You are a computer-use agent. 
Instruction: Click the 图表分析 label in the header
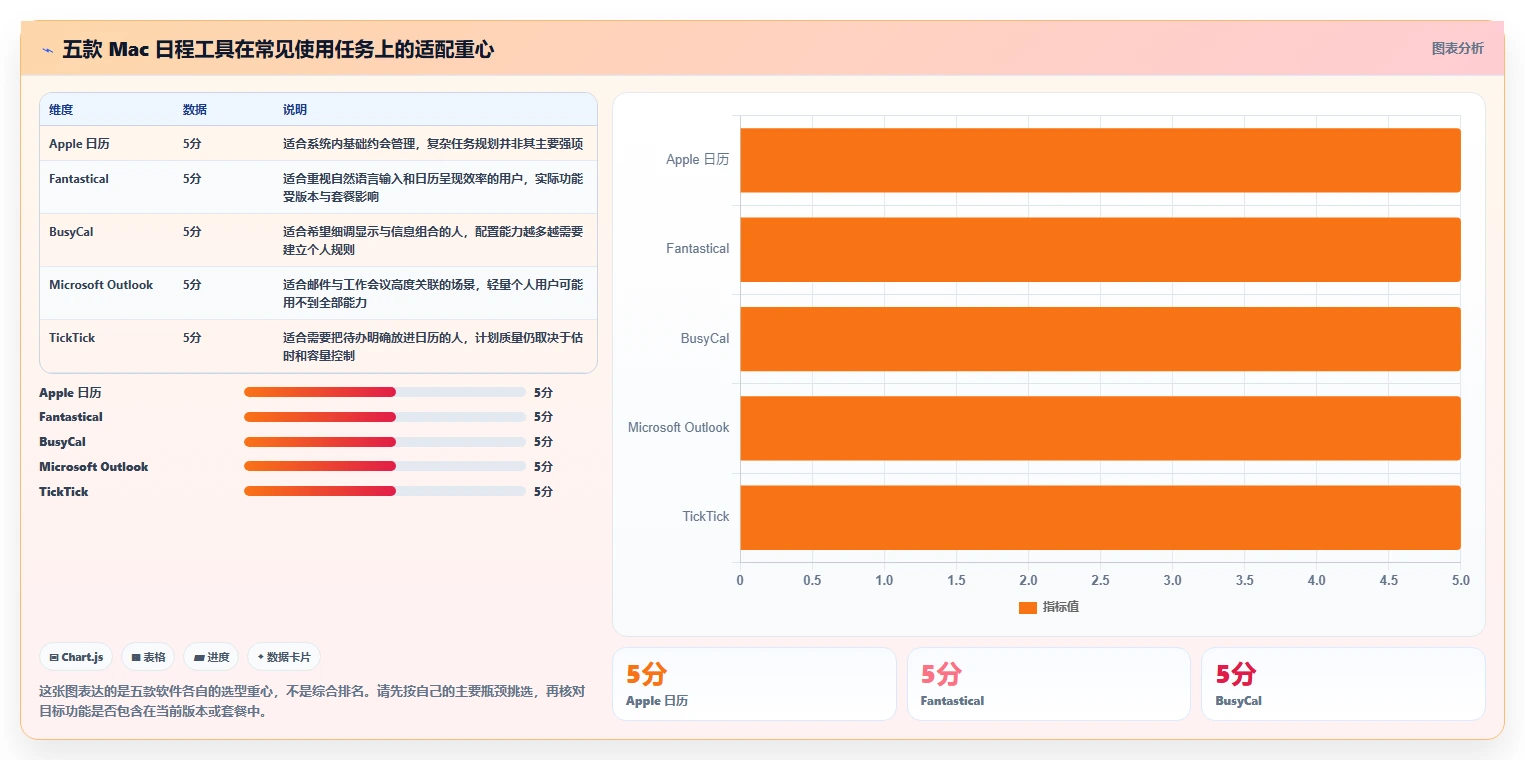coord(1457,48)
